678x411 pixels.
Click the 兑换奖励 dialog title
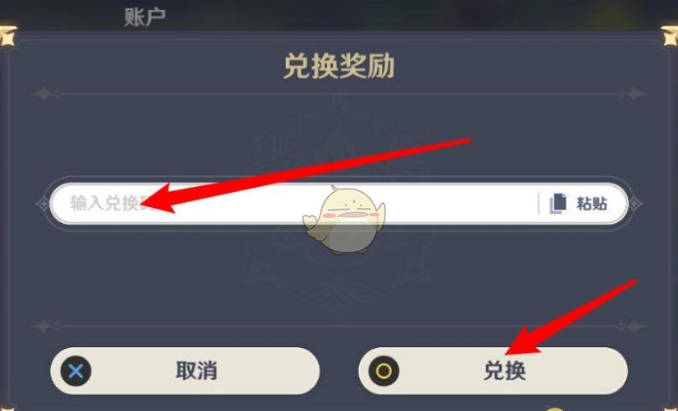tap(339, 66)
